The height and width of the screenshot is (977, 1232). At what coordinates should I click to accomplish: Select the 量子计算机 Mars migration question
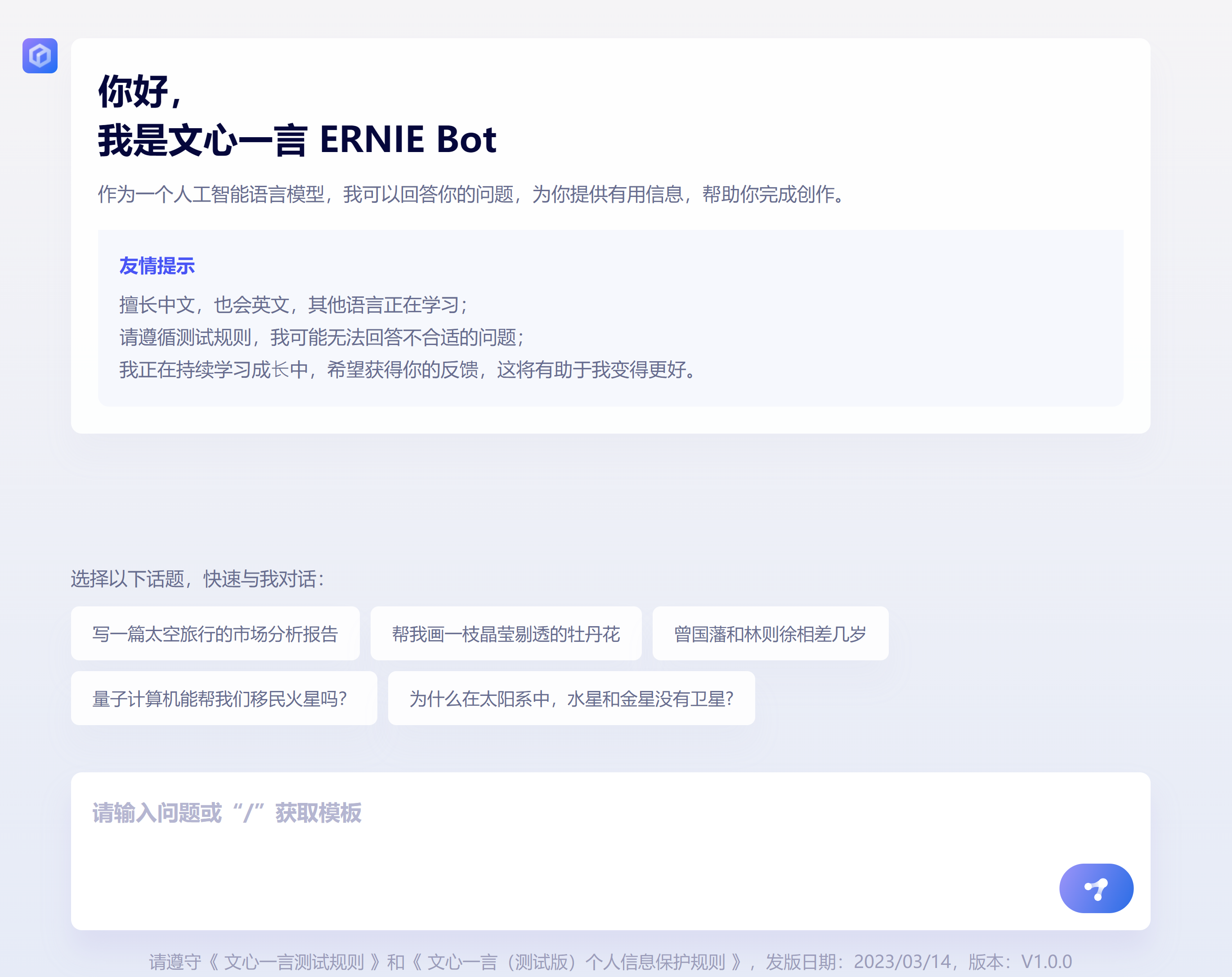coord(224,698)
